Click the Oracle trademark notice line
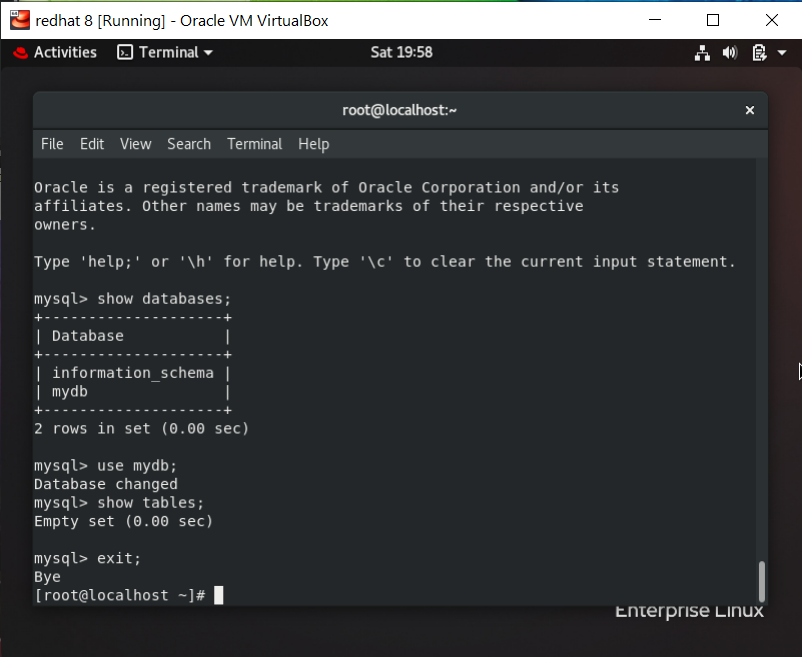This screenshot has width=802, height=657. [x=326, y=188]
